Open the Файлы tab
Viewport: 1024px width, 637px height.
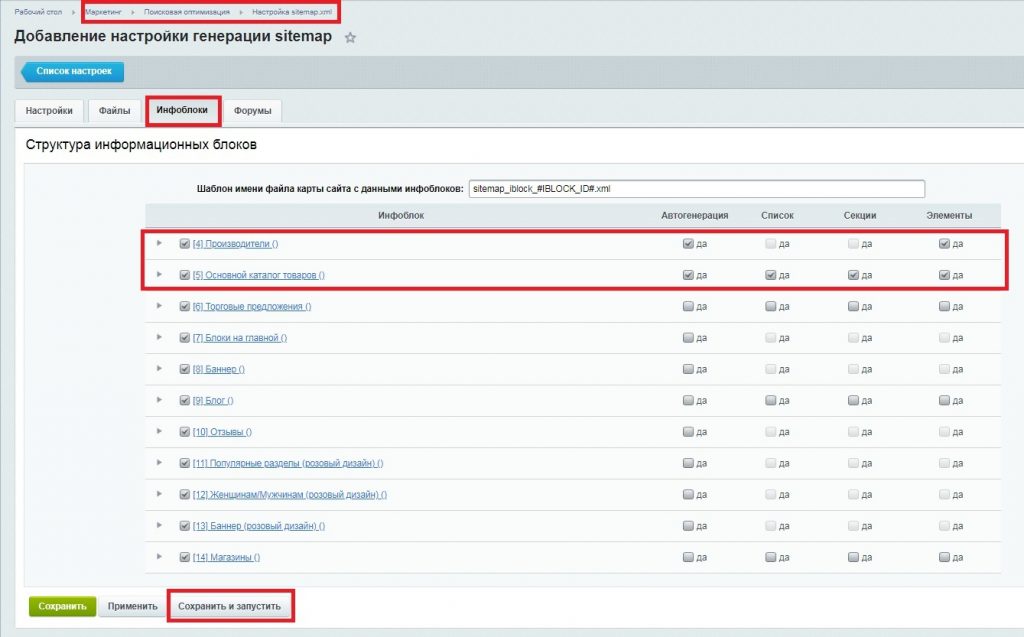coord(114,110)
